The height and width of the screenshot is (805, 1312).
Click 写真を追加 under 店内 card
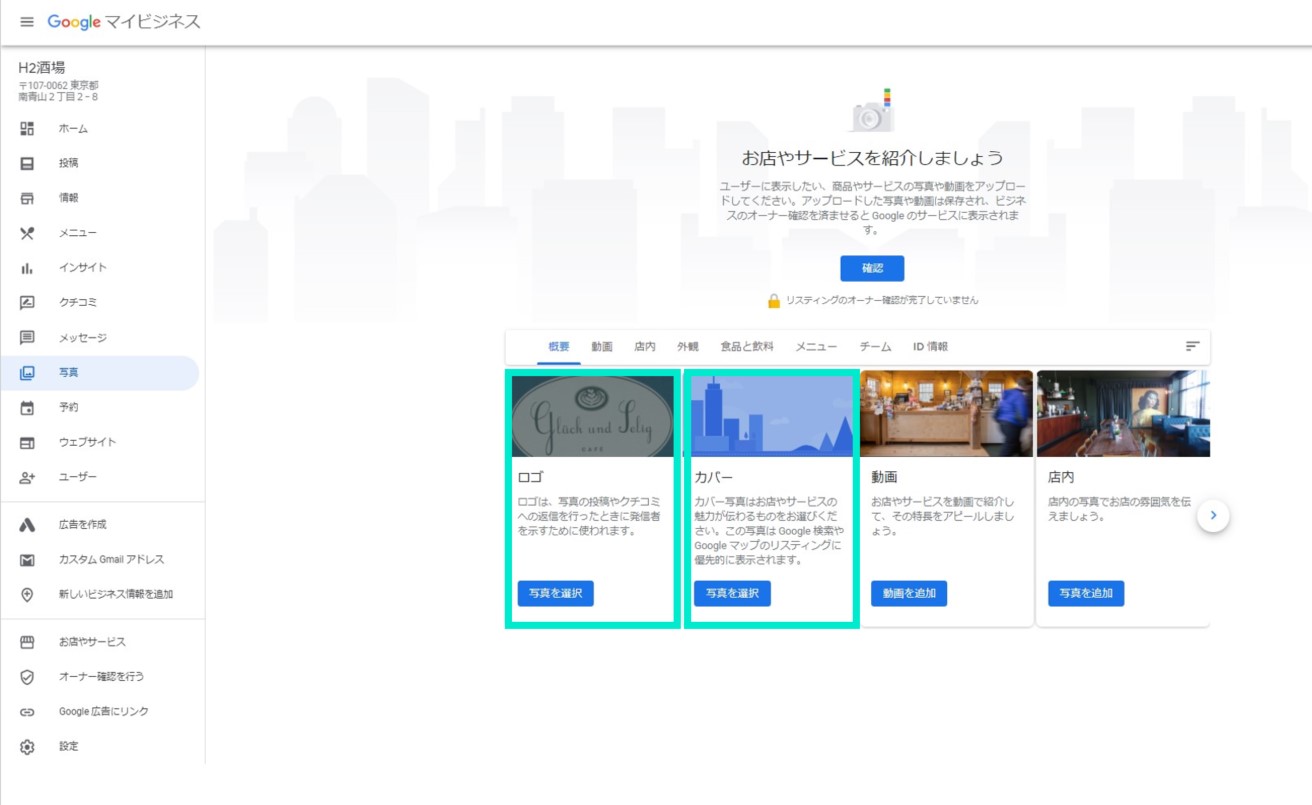[1086, 593]
